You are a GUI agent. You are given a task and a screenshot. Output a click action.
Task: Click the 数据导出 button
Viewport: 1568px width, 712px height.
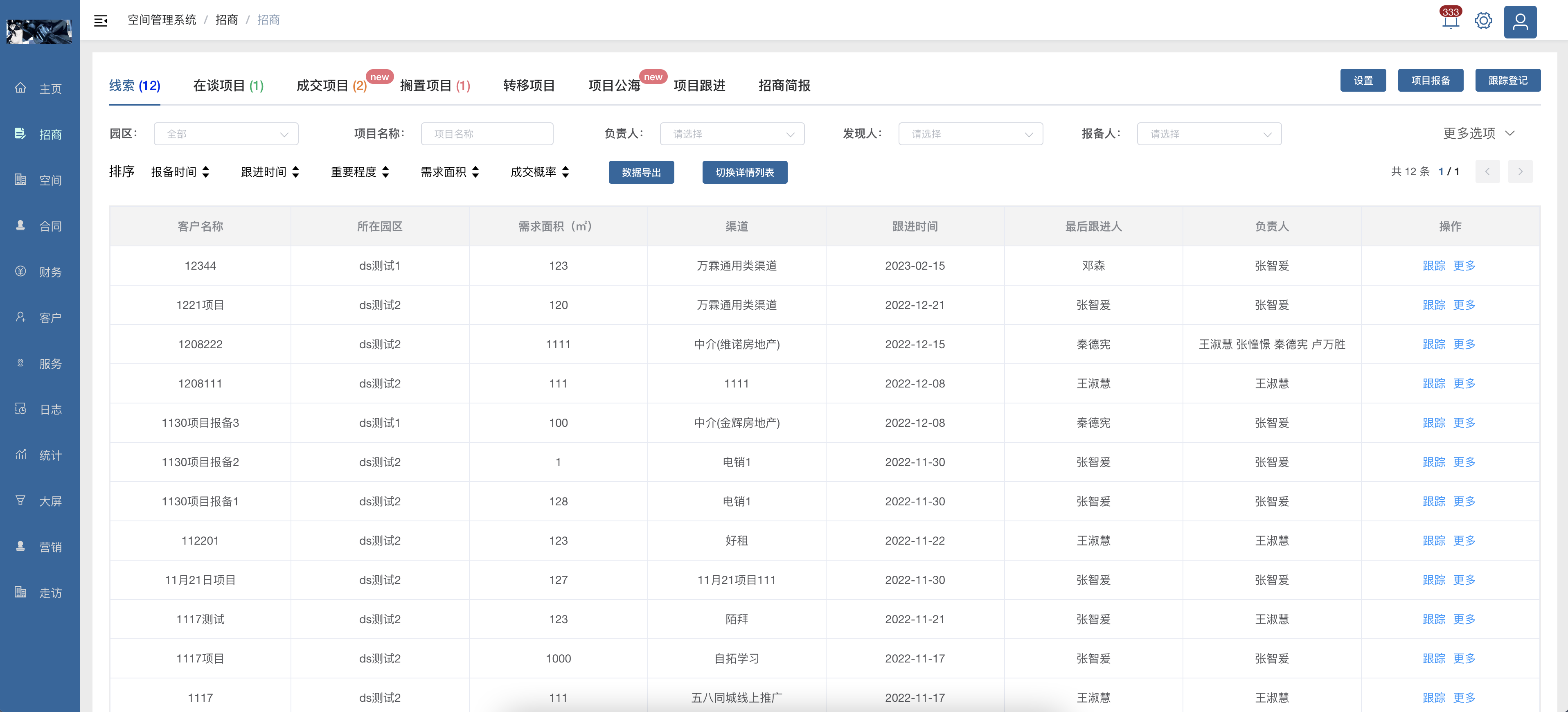pos(641,172)
